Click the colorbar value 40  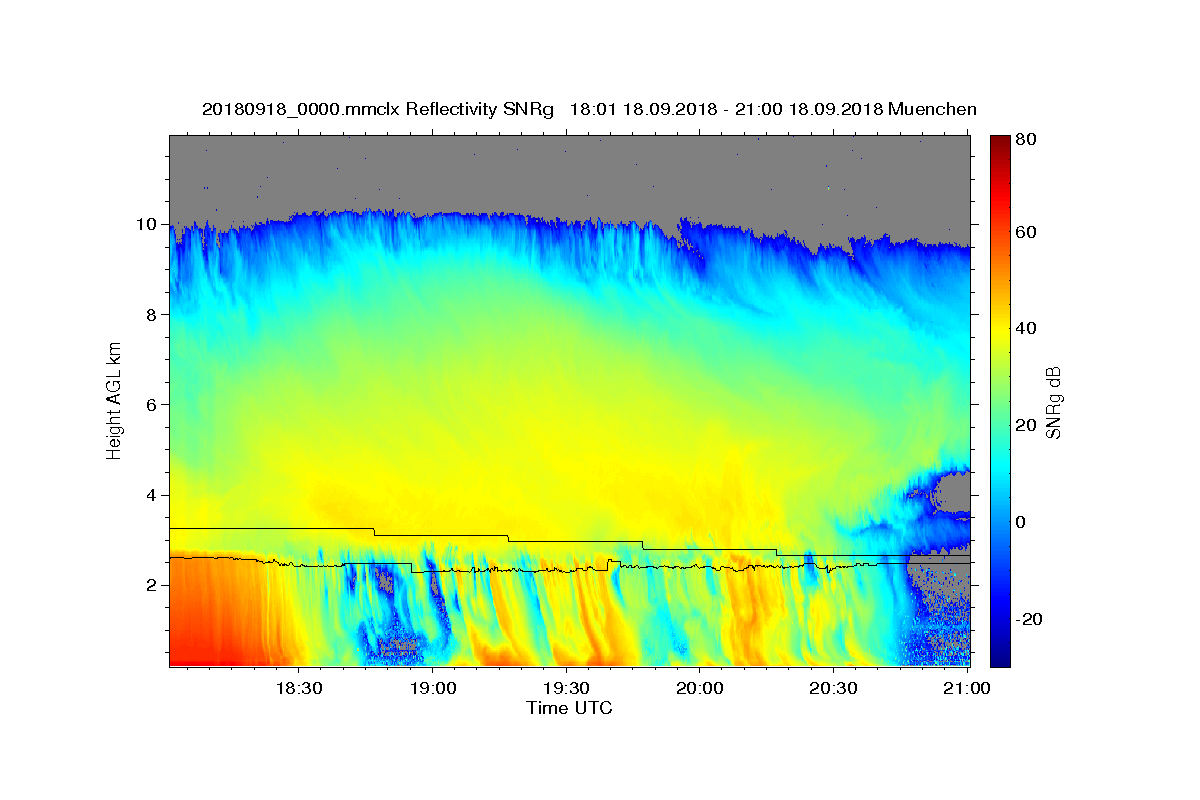click(x=1027, y=328)
